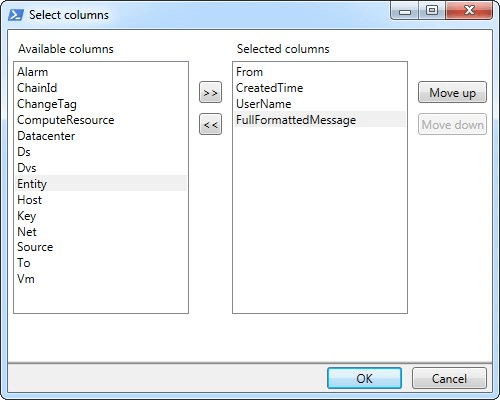Click the >> add column button
The height and width of the screenshot is (400, 500).
[210, 92]
